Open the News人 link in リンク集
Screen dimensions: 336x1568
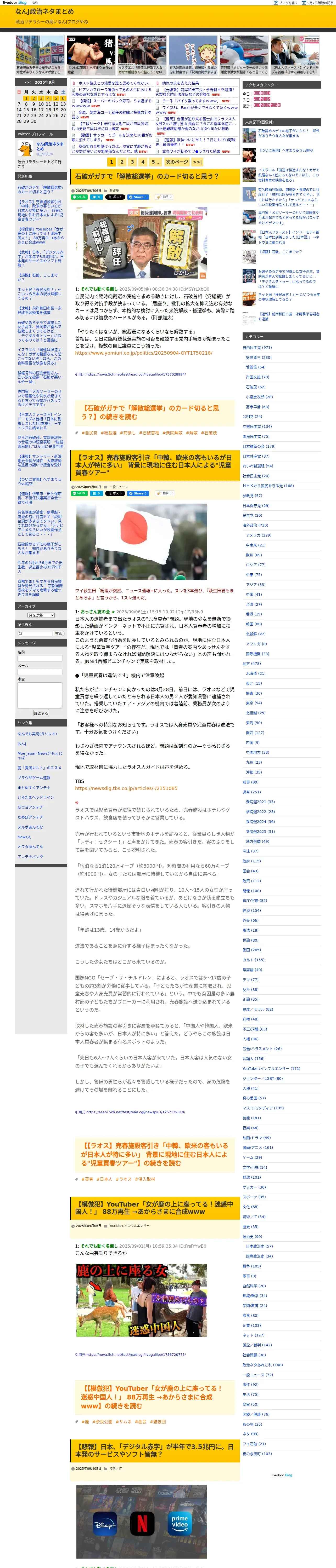point(24,837)
